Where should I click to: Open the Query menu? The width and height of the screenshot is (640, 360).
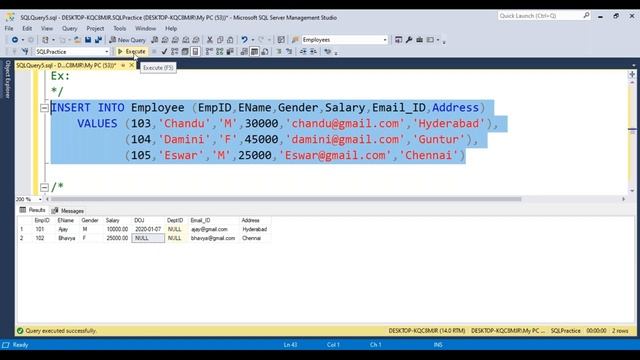coord(69,29)
